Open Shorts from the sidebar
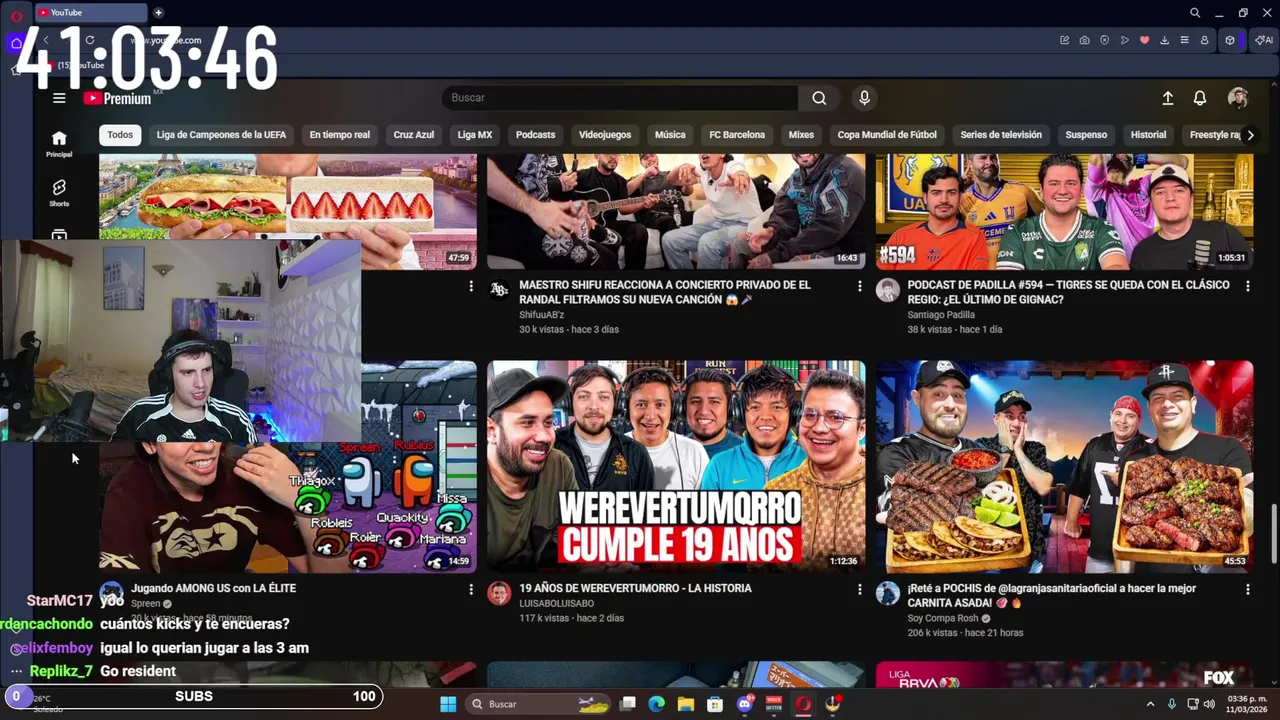Image resolution: width=1280 pixels, height=720 pixels. [x=59, y=193]
